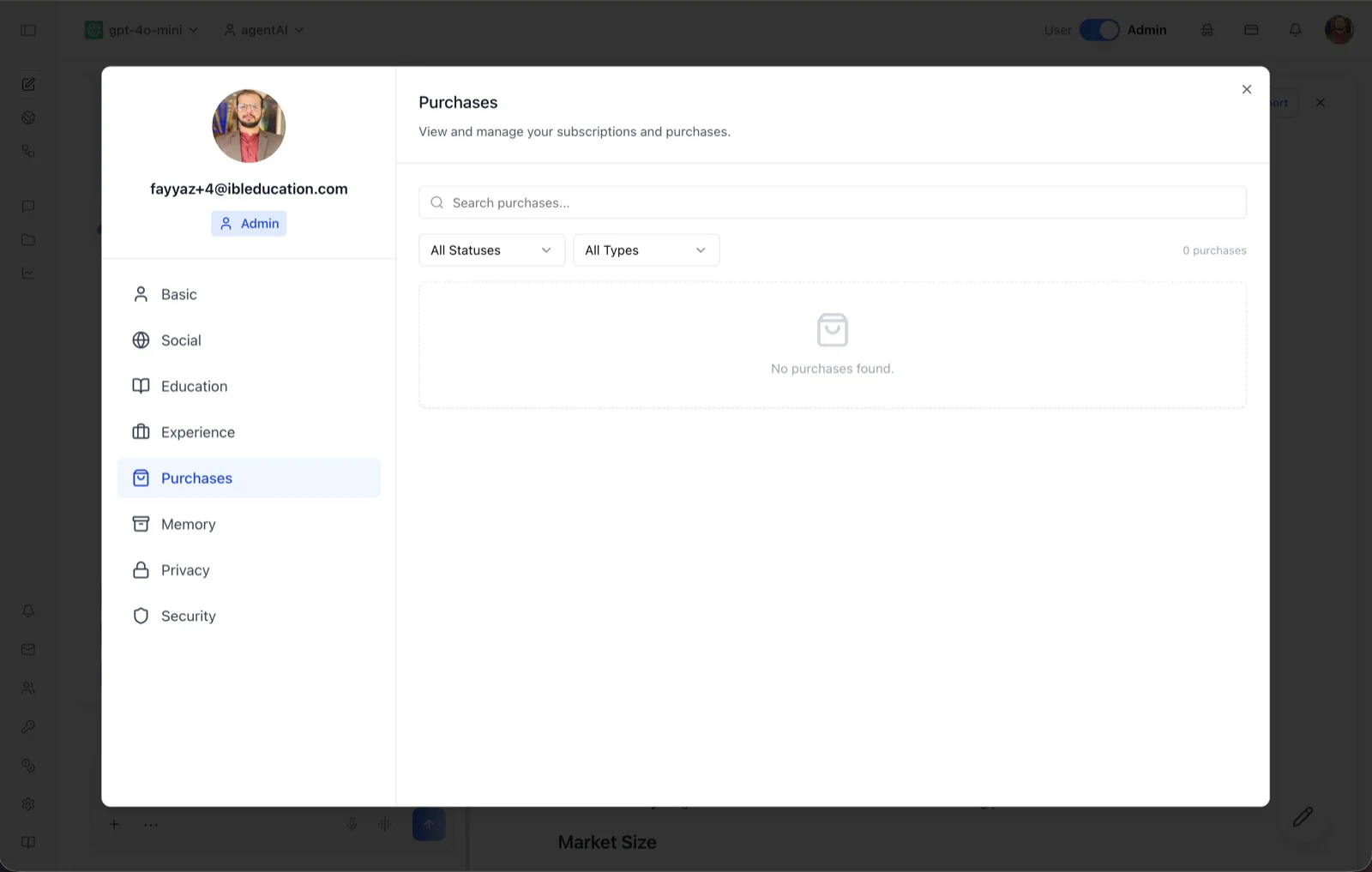
Task: Click the three-dots icon in chat input
Action: 151,825
